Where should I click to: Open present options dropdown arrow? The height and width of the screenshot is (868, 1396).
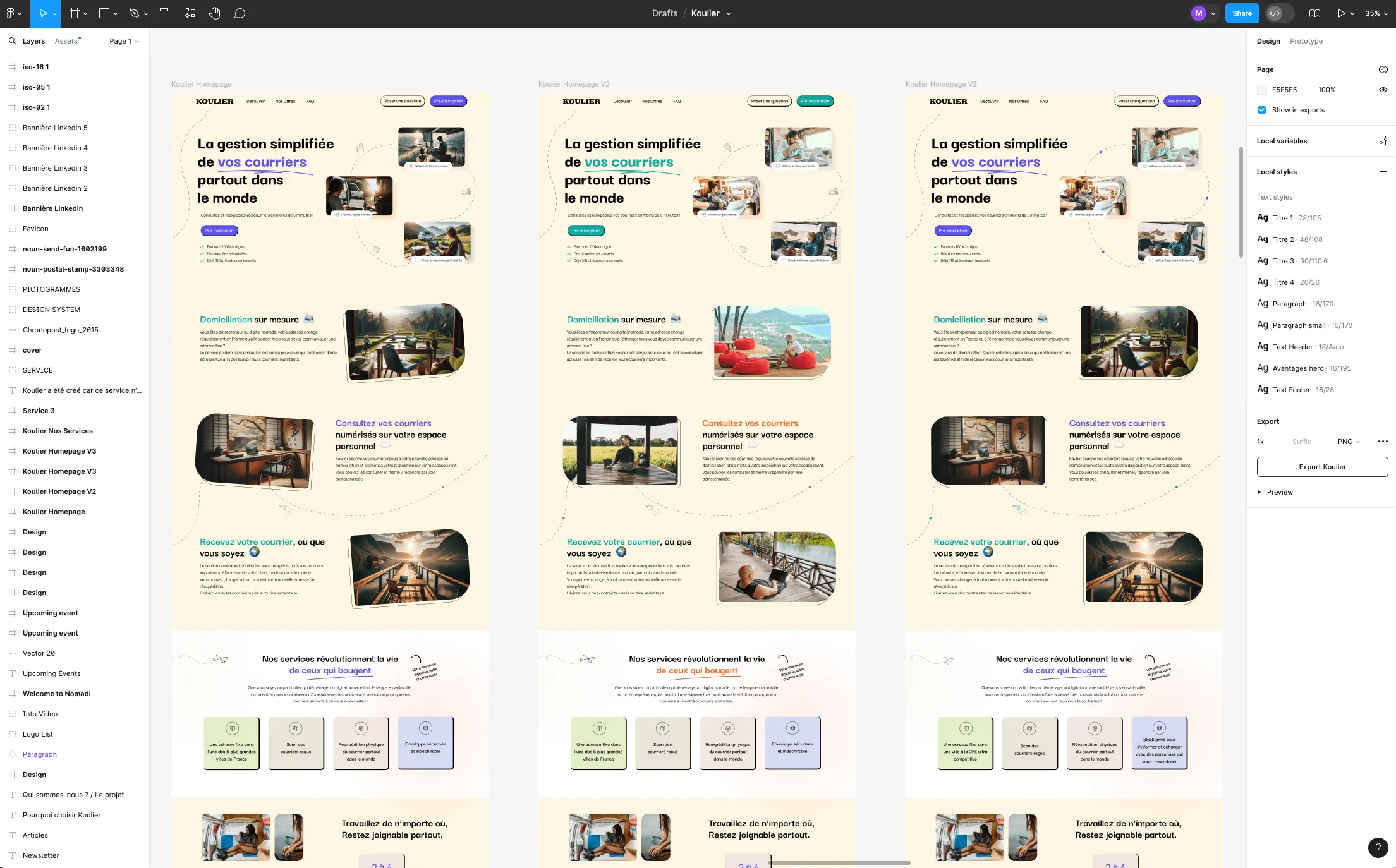tap(1352, 14)
